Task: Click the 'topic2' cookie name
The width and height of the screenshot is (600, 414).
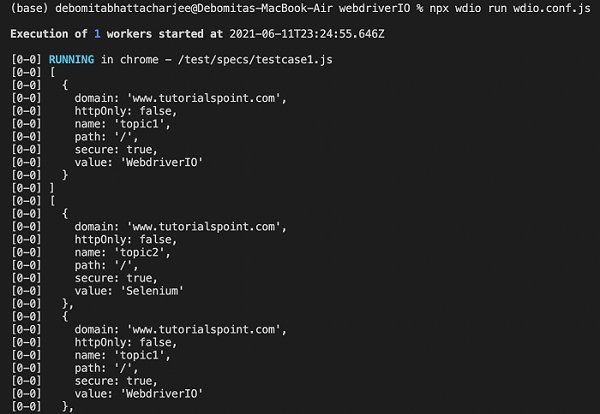Action: point(146,253)
